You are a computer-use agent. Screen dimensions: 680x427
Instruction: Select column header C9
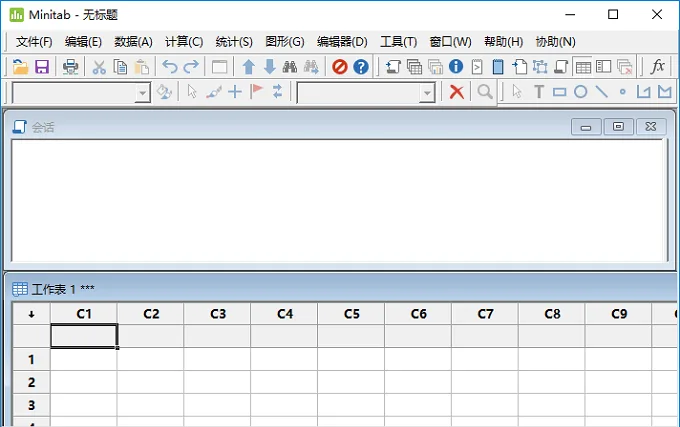(619, 314)
